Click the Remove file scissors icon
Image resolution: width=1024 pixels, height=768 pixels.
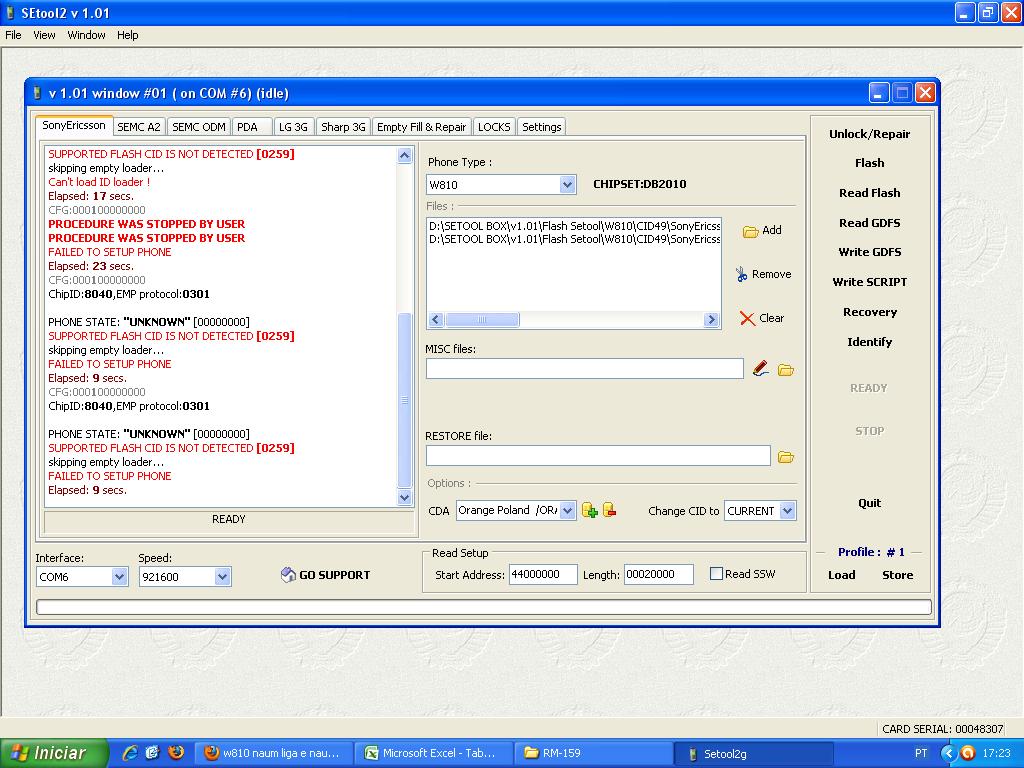pyautogui.click(x=741, y=274)
